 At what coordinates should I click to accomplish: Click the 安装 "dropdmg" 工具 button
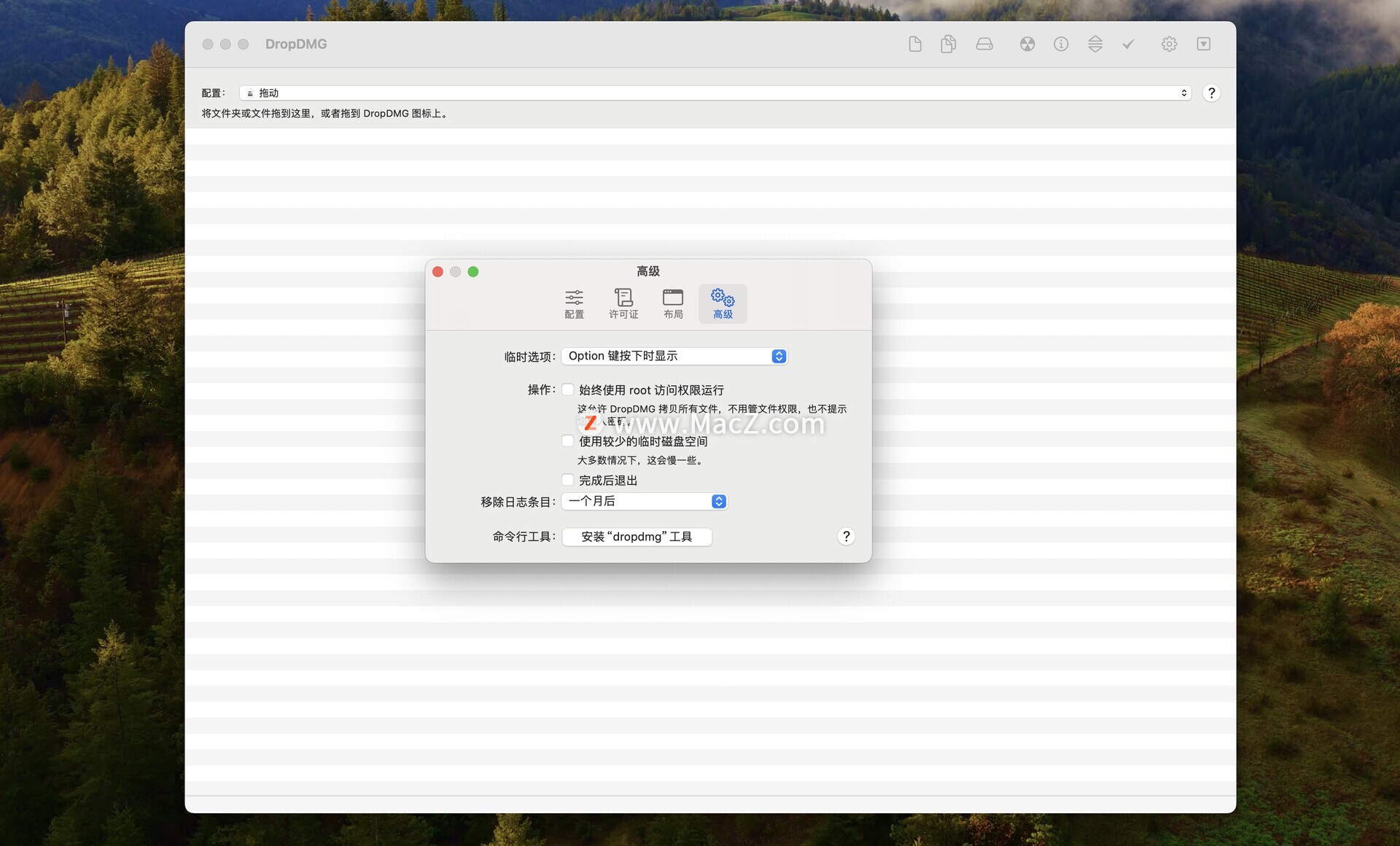pyautogui.click(x=637, y=537)
